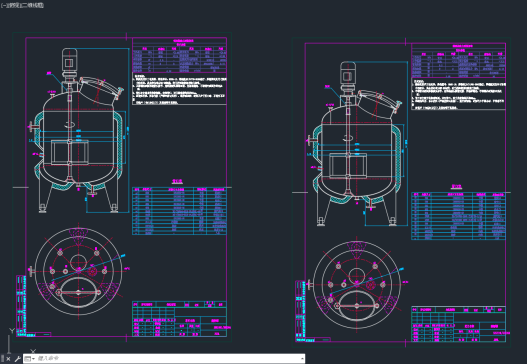527x364 pixels.
Task: Open the viewport [-] controls menu
Action: click(4, 5)
